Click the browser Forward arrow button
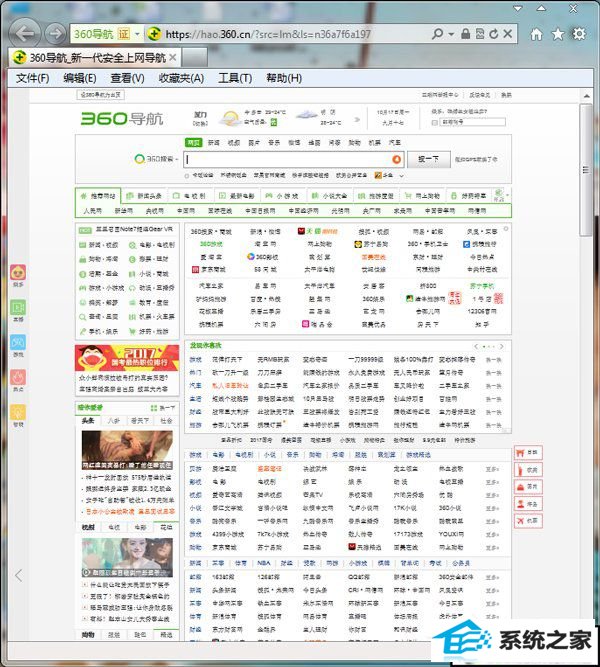 56,34
